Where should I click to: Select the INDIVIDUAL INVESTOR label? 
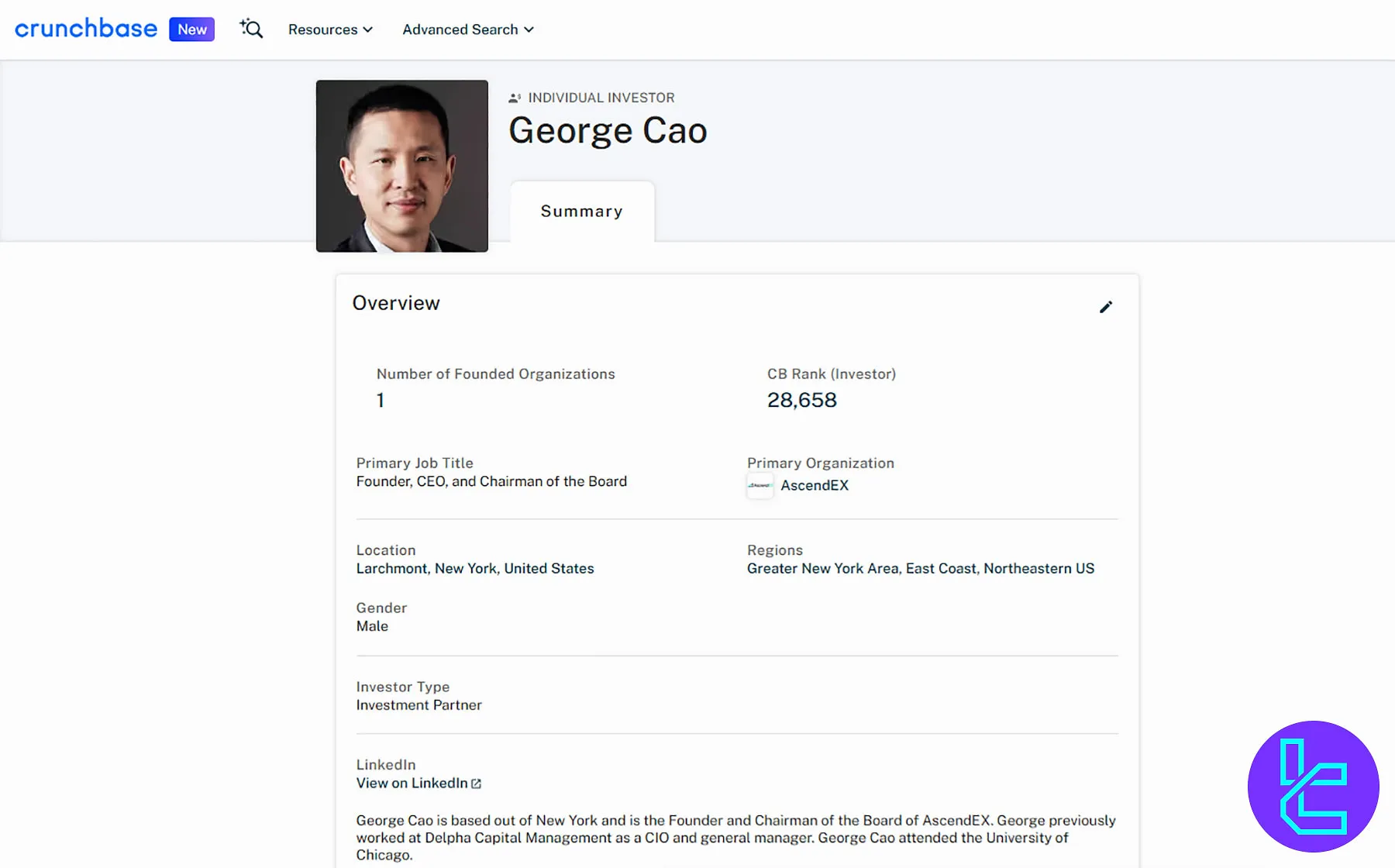click(601, 98)
